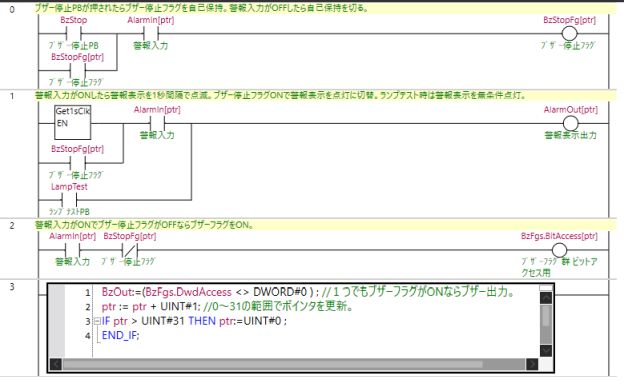Select the Get1sClk function block
The image size is (624, 384).
(72, 122)
